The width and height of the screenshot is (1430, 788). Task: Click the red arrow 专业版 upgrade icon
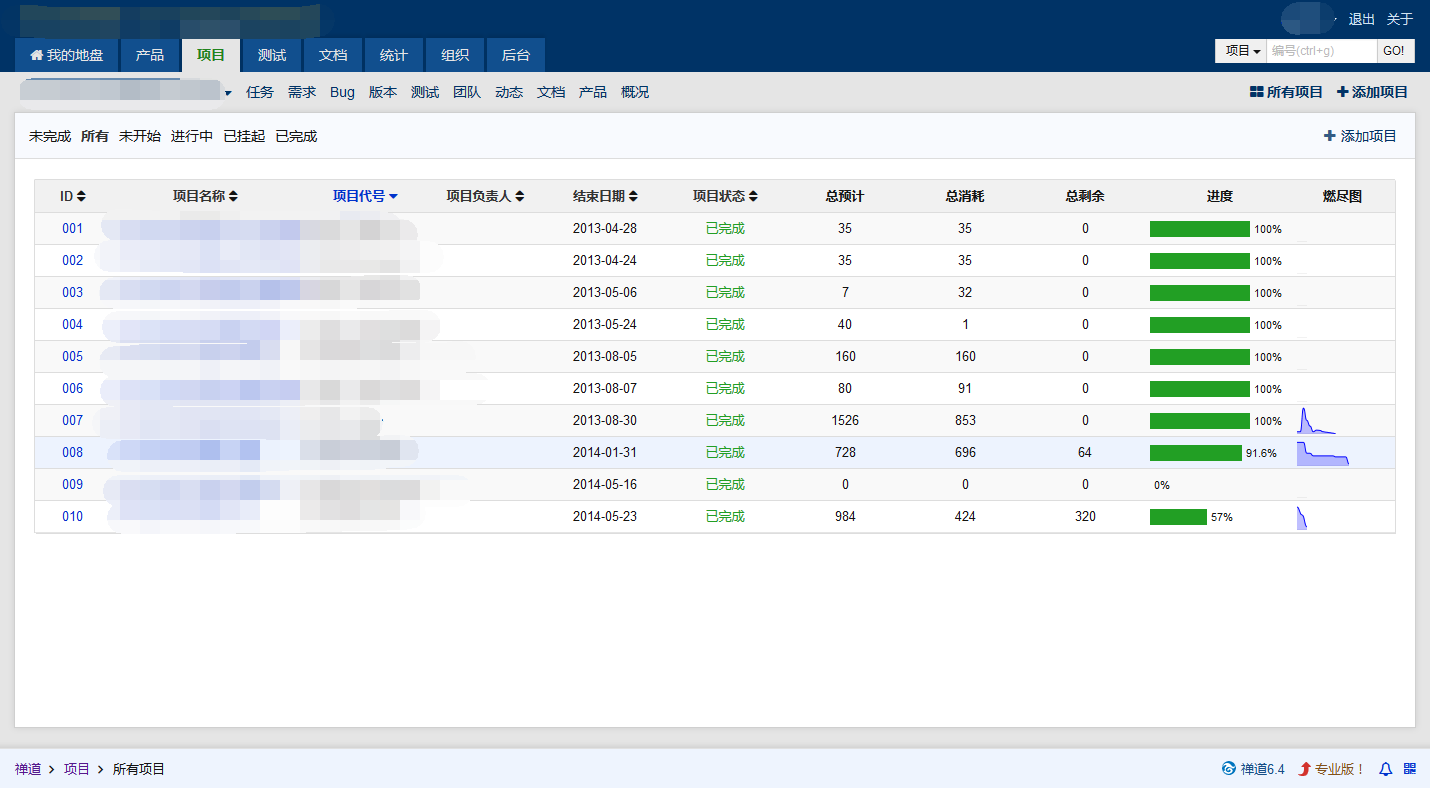click(x=1304, y=769)
